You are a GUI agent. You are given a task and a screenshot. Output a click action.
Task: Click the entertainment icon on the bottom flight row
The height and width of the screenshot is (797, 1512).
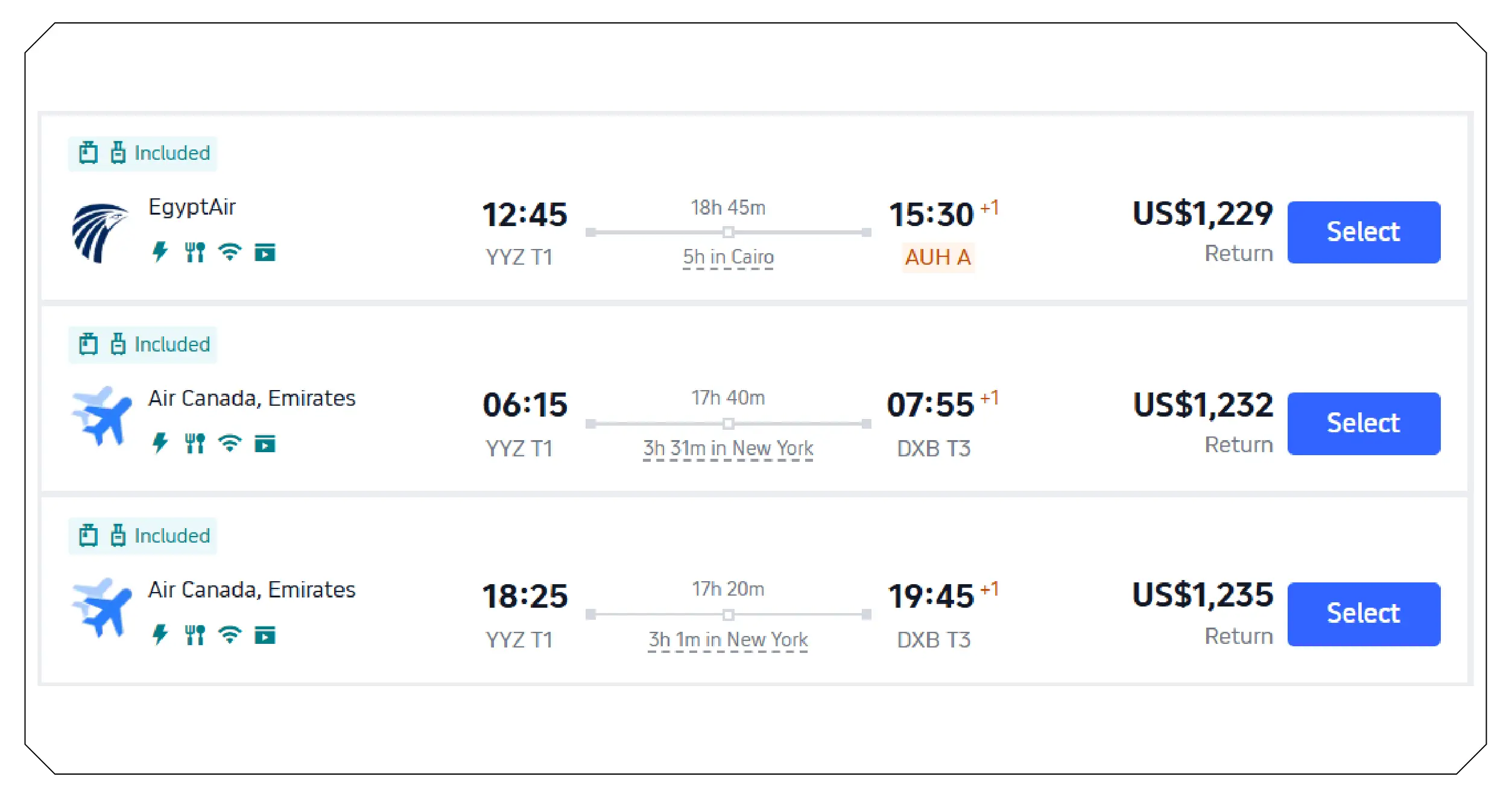point(267,634)
